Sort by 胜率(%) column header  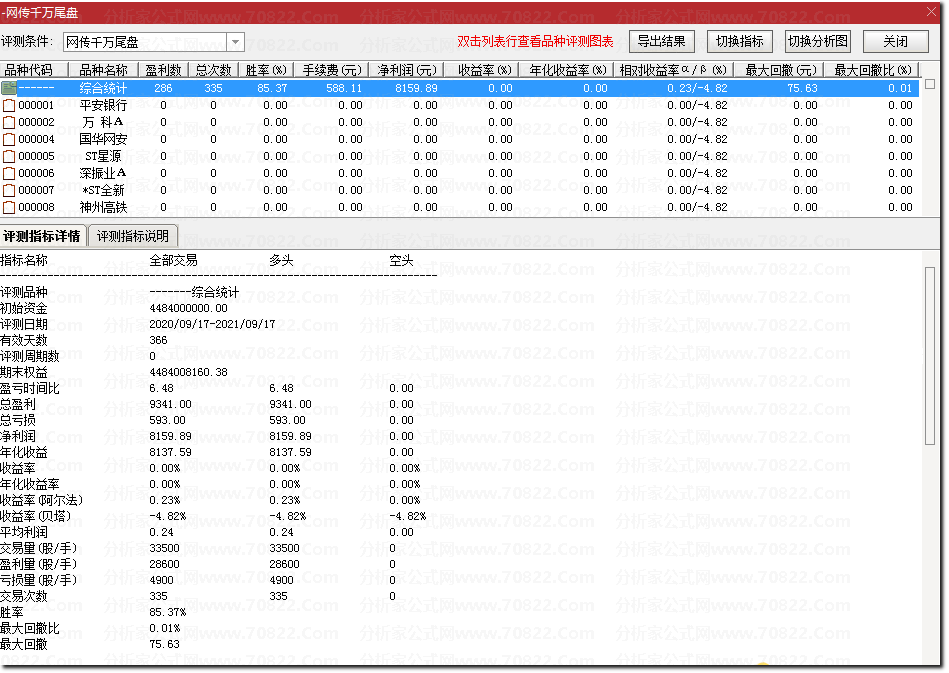[x=266, y=70]
